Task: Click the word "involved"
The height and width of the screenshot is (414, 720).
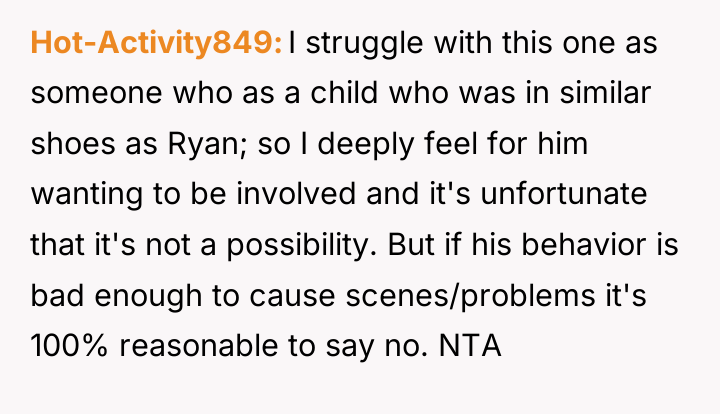Action: [x=296, y=194]
